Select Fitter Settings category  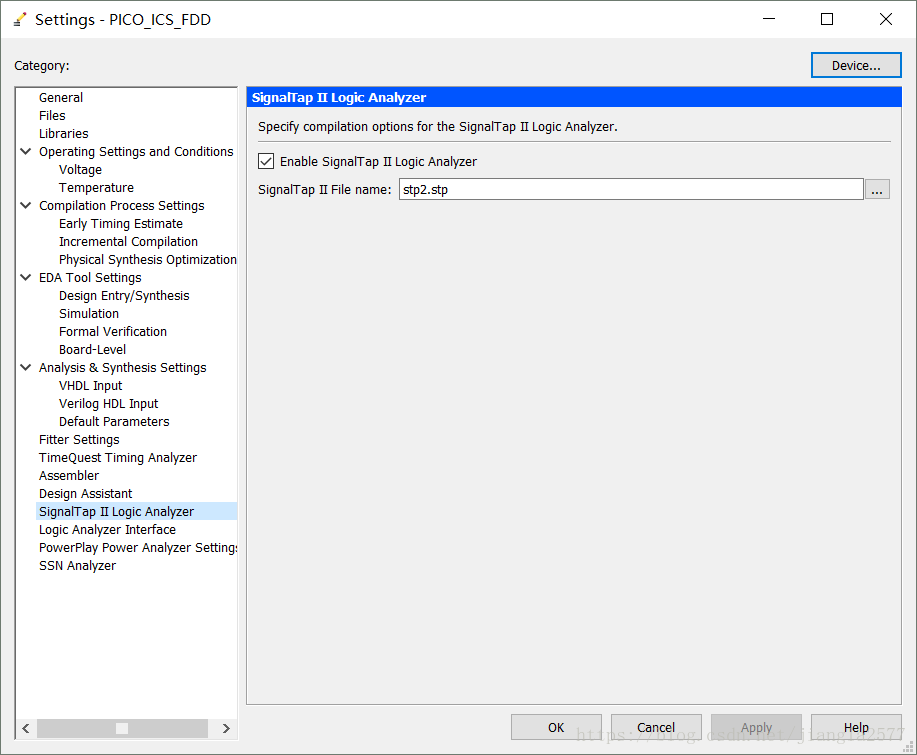point(79,440)
